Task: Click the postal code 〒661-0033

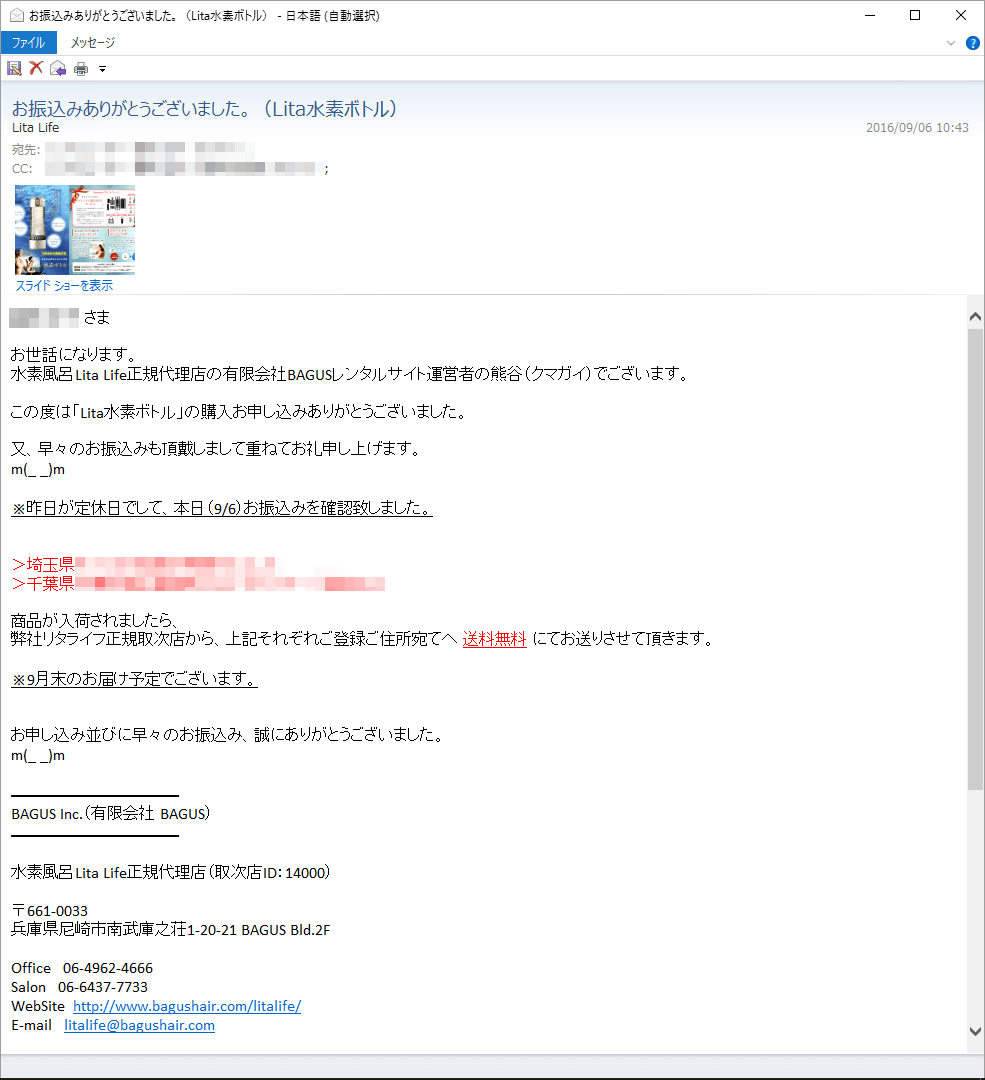Action: pos(50,911)
